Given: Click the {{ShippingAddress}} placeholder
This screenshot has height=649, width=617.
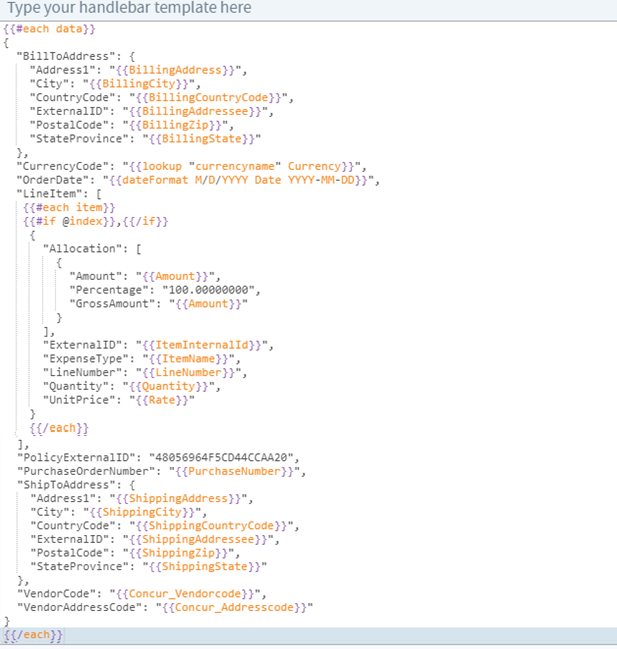Looking at the screenshot, I should 178,499.
